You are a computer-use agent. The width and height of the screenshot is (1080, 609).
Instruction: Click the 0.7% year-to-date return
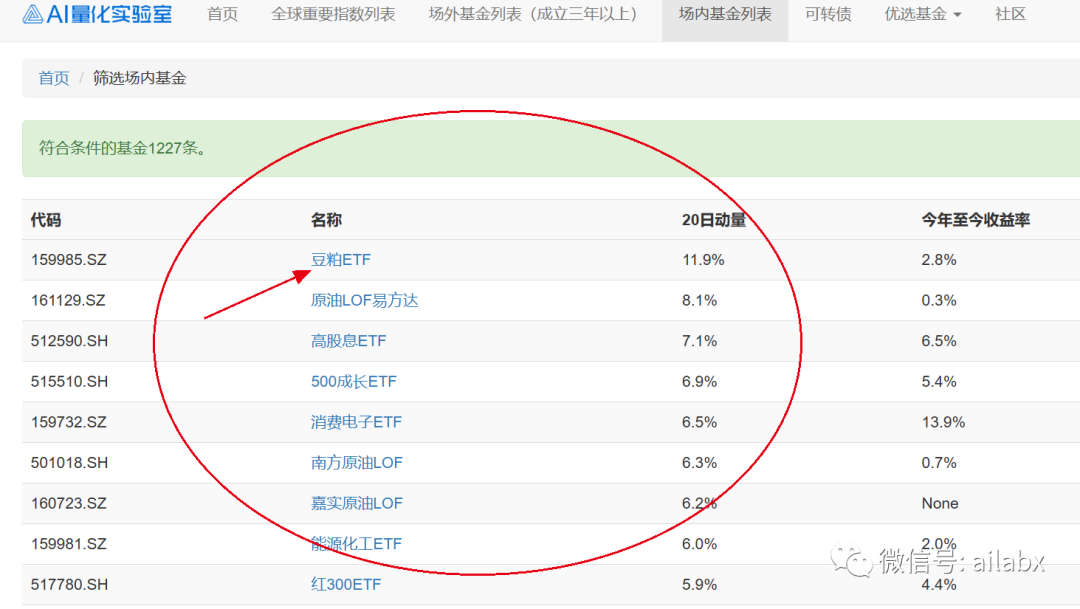tap(939, 463)
